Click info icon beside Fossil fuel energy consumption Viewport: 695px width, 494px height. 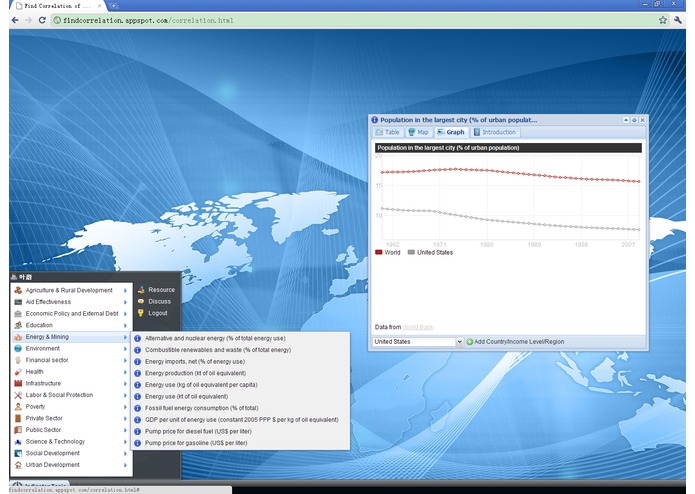[137, 408]
